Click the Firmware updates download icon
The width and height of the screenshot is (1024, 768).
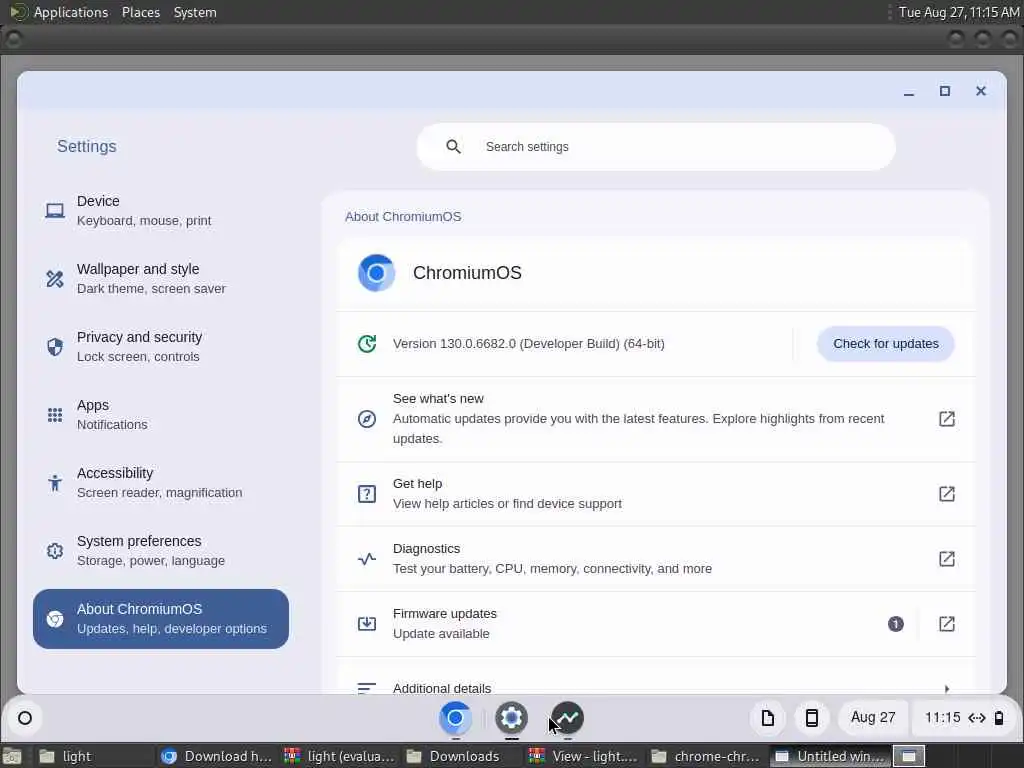(367, 624)
